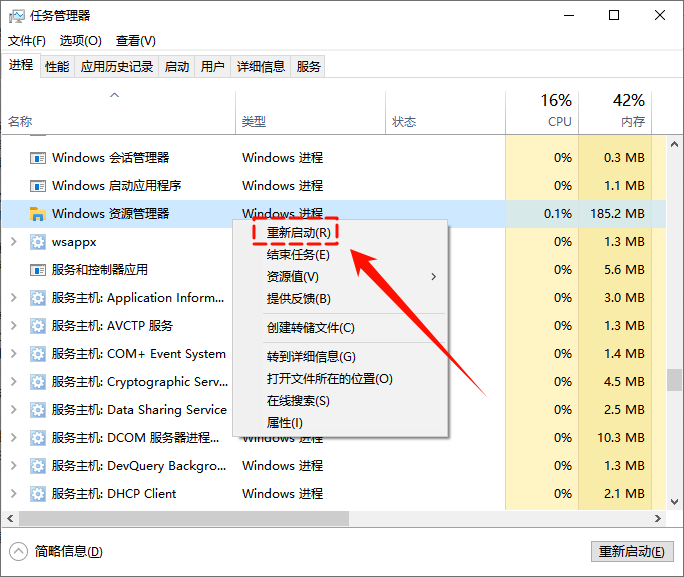Click the vertical scrollbar thumb
This screenshot has height=577, width=684.
[x=674, y=380]
